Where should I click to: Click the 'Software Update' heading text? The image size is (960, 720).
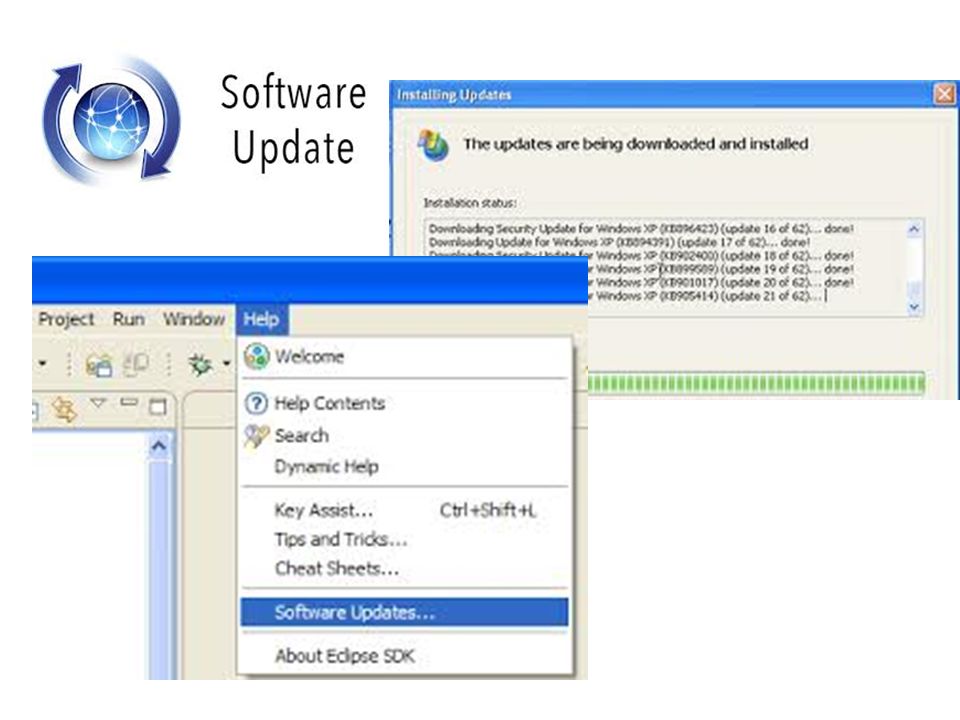(x=293, y=120)
